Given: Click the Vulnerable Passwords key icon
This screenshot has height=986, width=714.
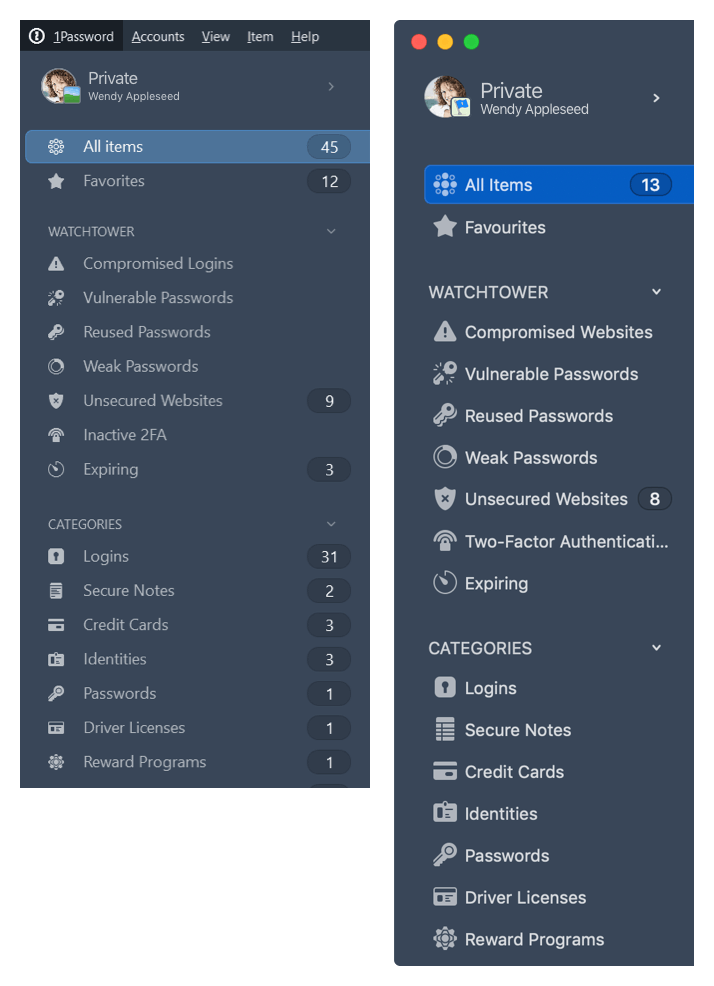Looking at the screenshot, I should tap(56, 297).
